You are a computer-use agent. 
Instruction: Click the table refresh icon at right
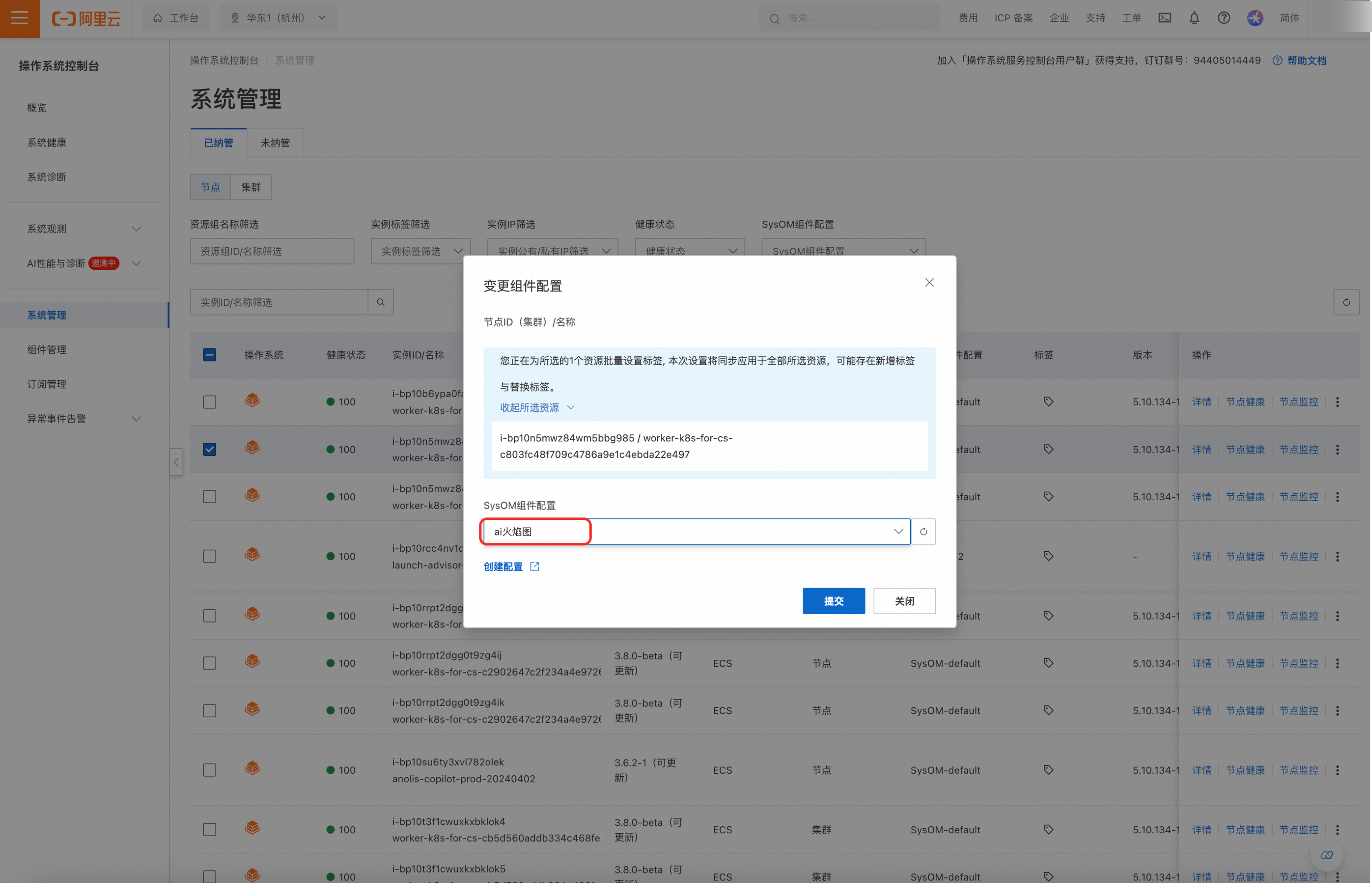[x=1346, y=302]
